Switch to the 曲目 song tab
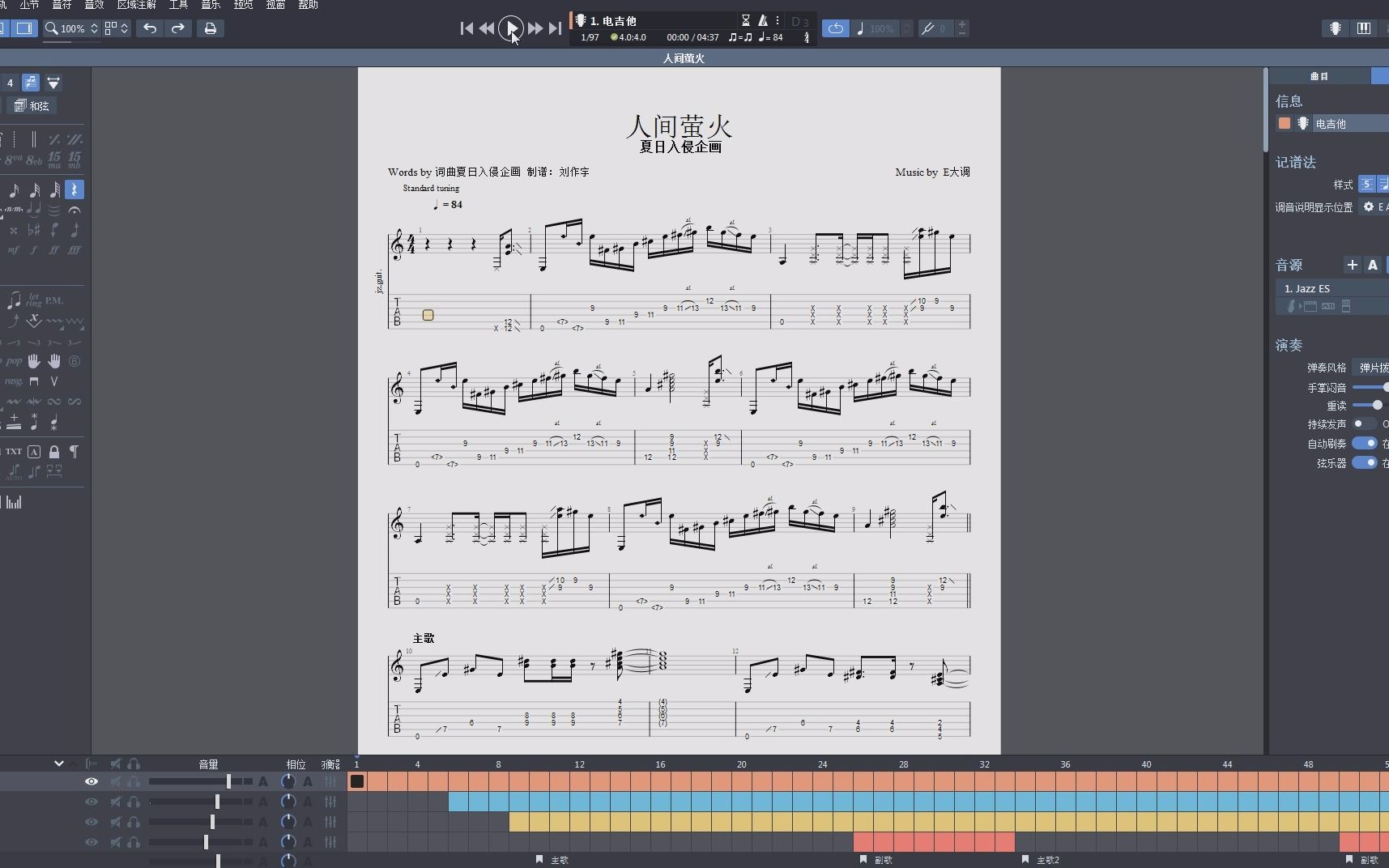Viewport: 1389px width, 868px height. (1319, 76)
